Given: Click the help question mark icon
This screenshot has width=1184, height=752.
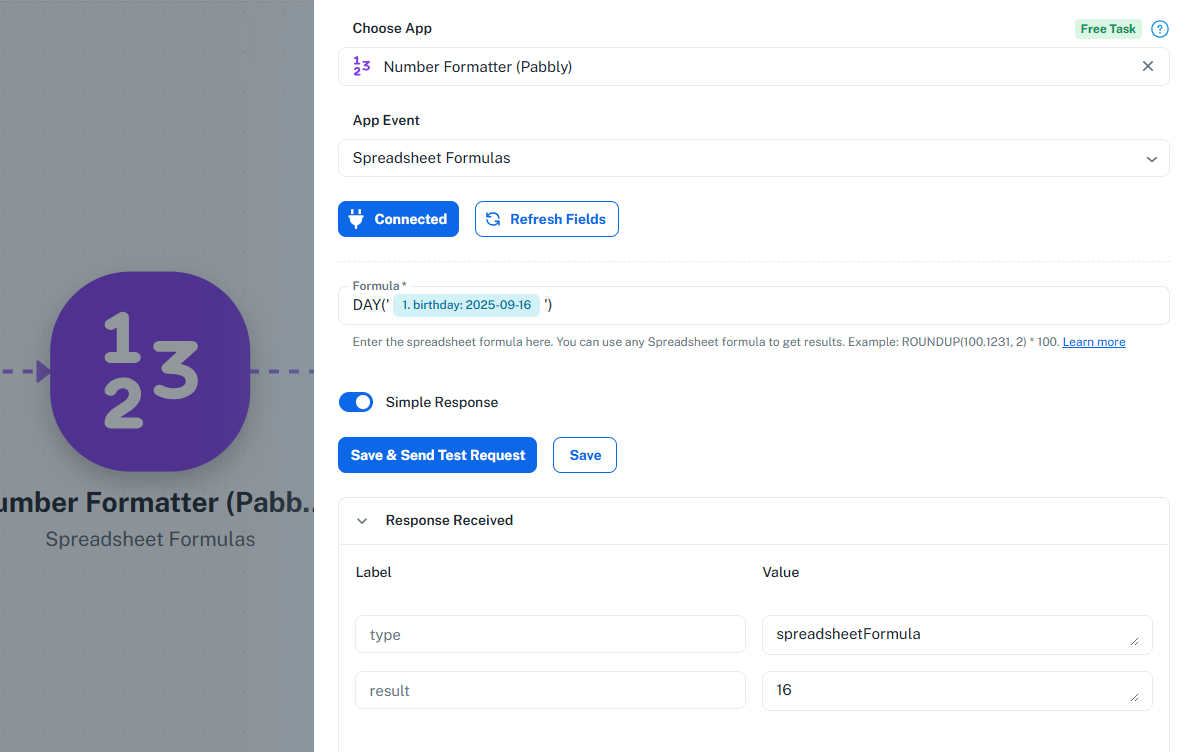Looking at the screenshot, I should pos(1159,29).
